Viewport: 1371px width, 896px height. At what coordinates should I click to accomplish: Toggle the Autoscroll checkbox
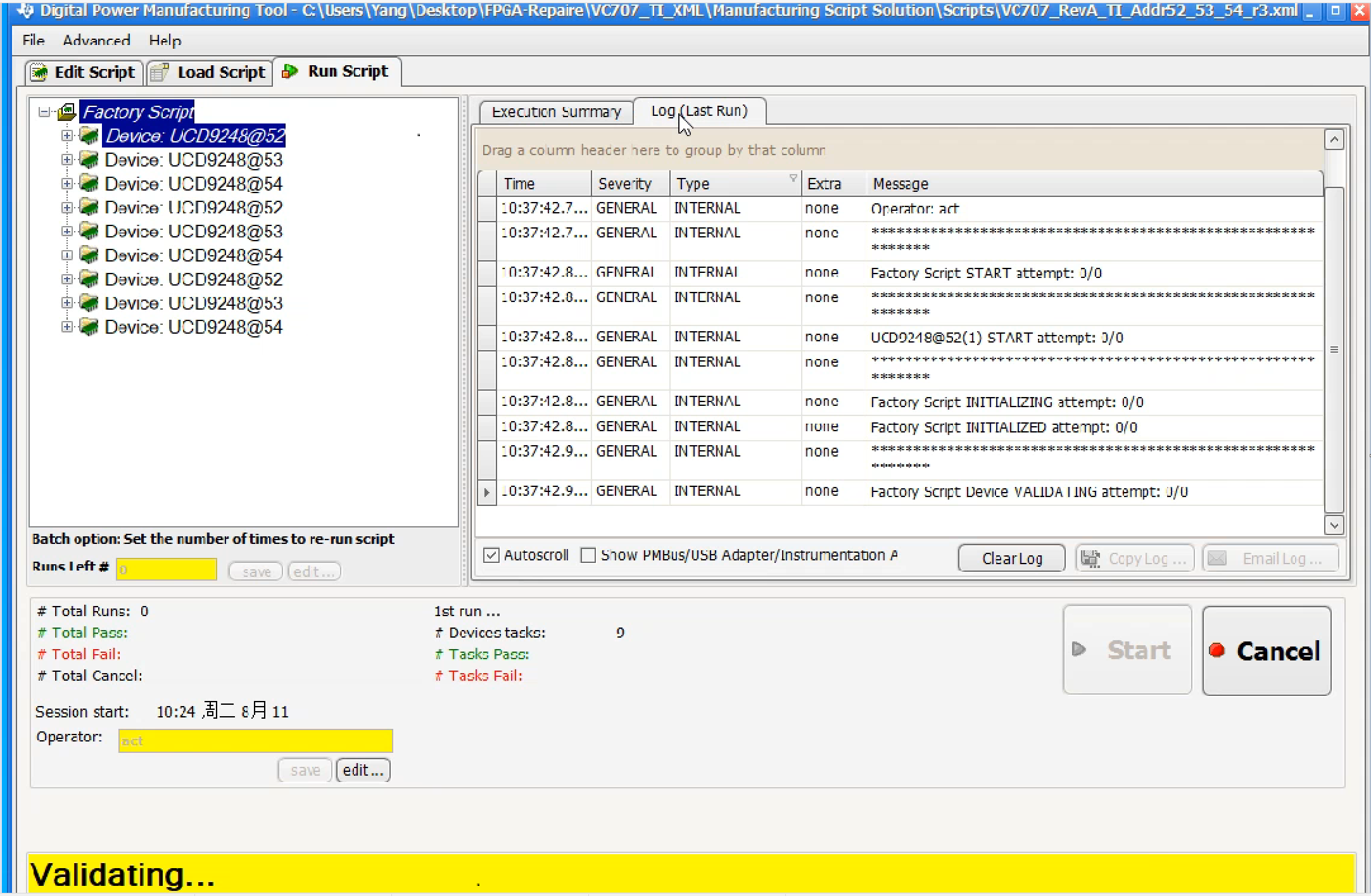pyautogui.click(x=491, y=555)
